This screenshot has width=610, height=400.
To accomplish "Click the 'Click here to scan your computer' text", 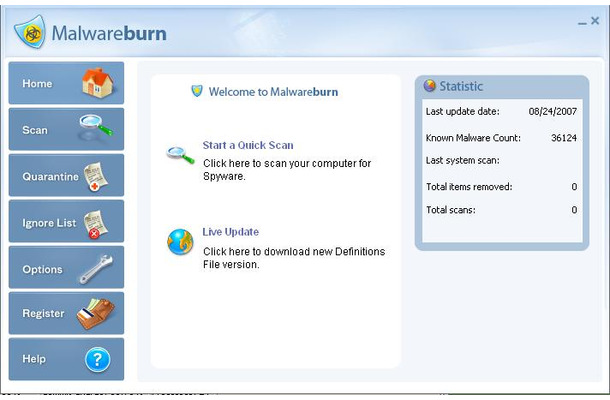I will tap(287, 170).
